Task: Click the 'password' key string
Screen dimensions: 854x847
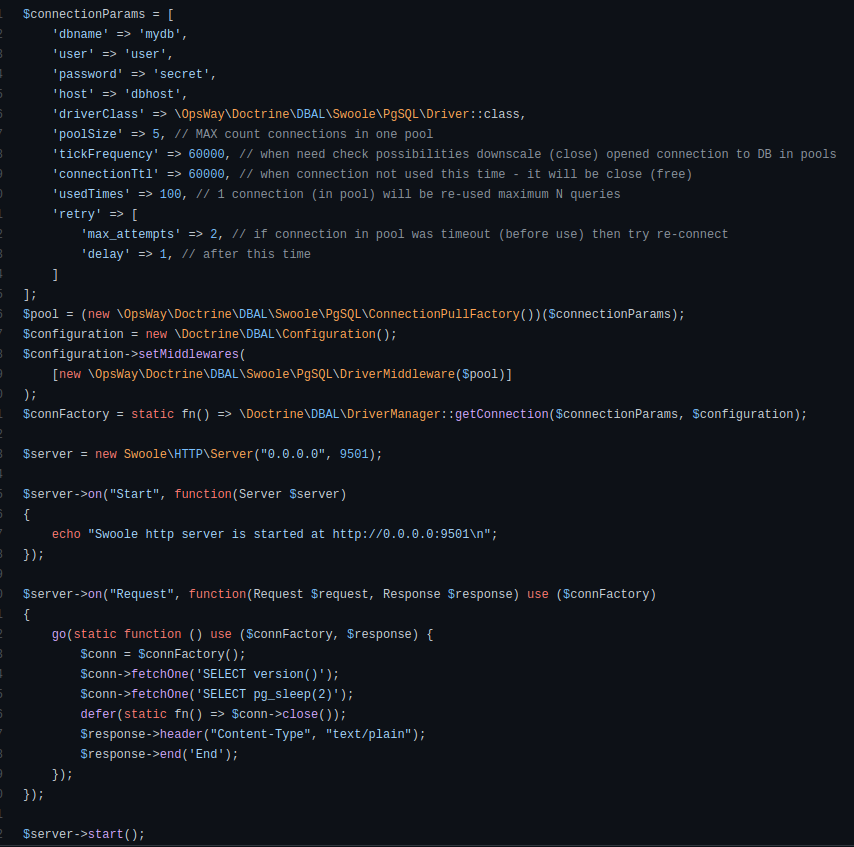Action: pyautogui.click(x=88, y=74)
